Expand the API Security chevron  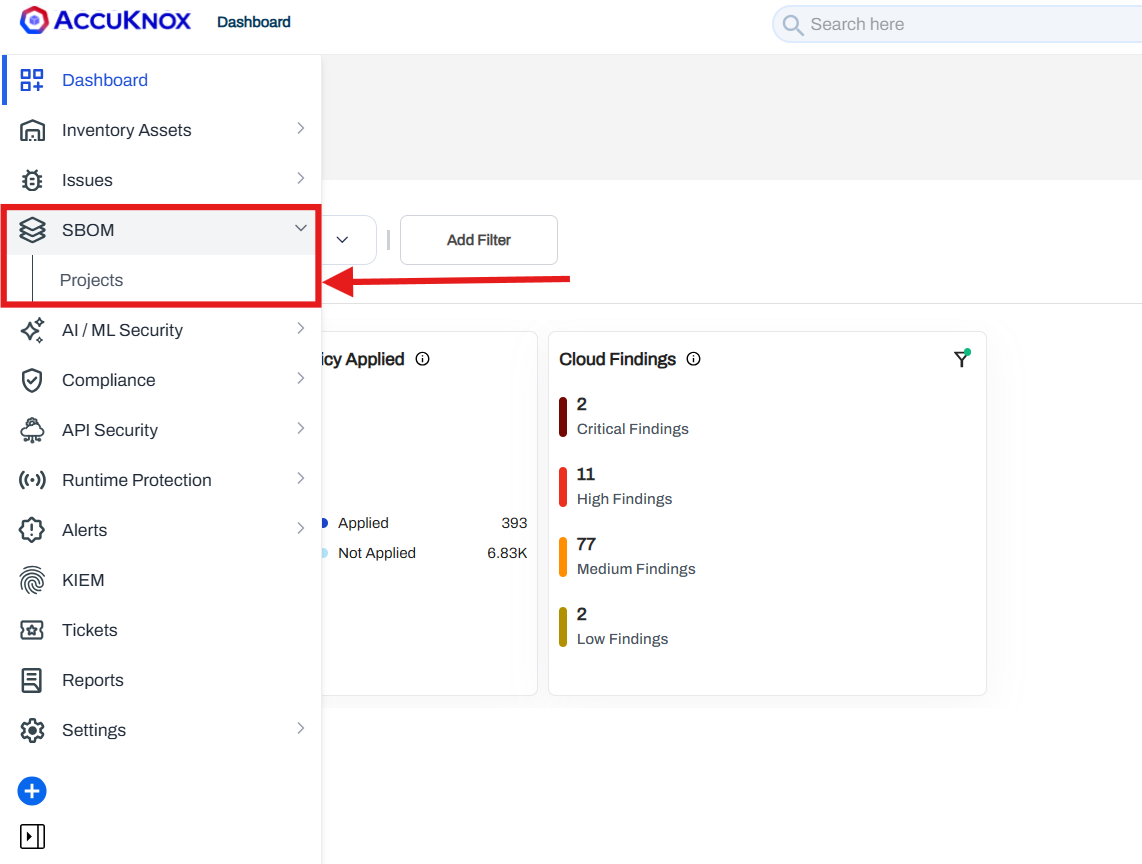pyautogui.click(x=301, y=428)
